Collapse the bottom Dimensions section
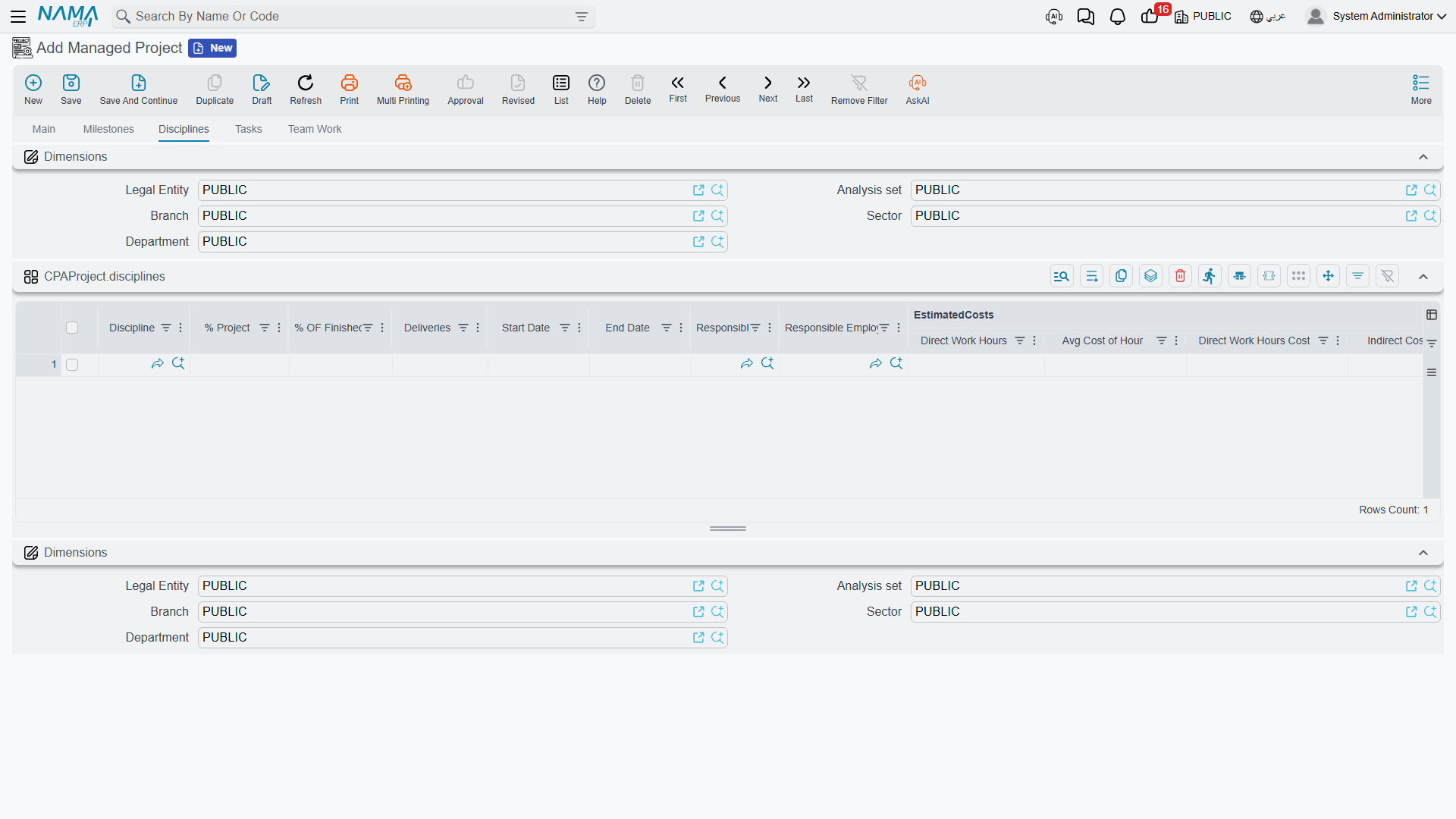 [1423, 553]
